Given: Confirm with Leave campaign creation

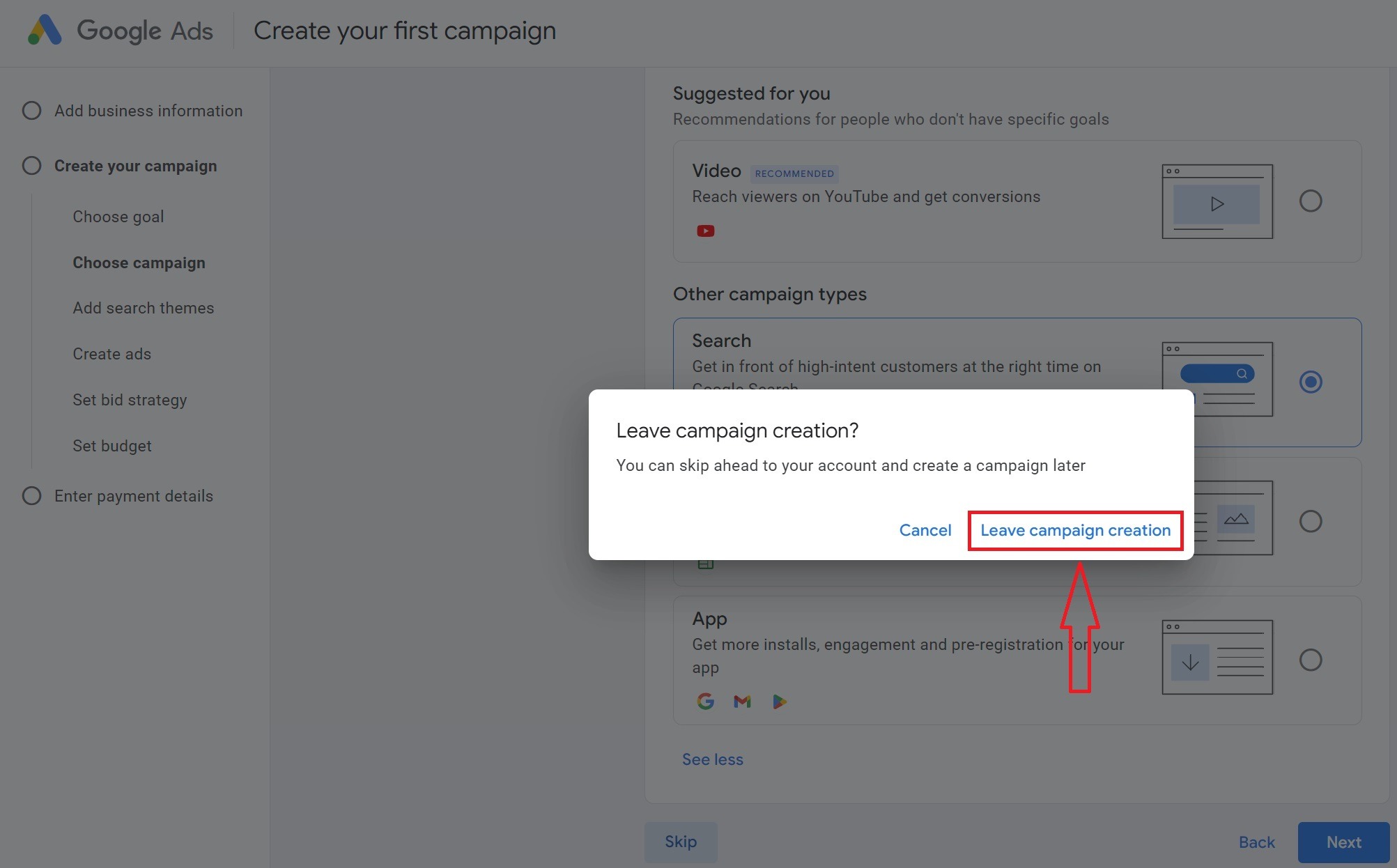Looking at the screenshot, I should tap(1075, 530).
